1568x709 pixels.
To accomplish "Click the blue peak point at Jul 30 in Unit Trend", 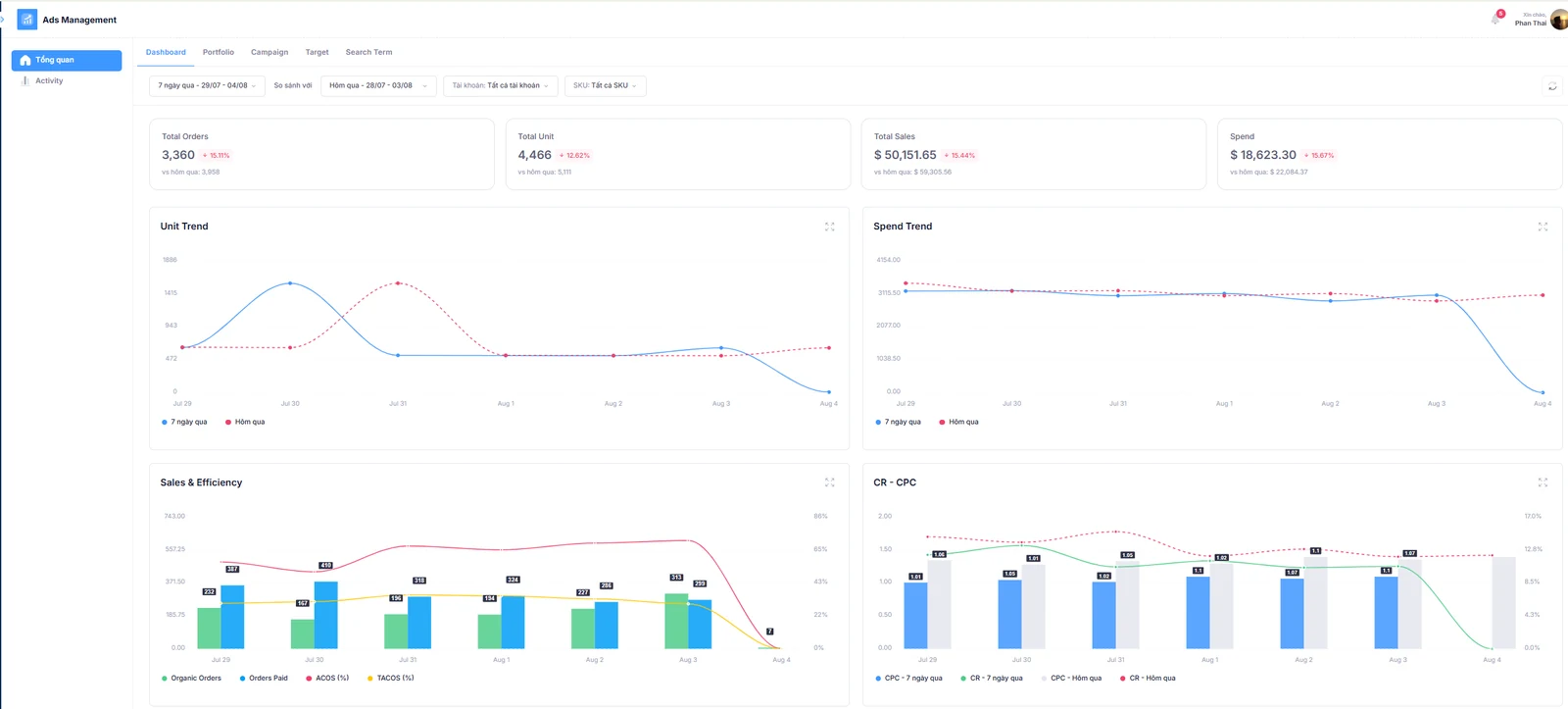I will [290, 283].
